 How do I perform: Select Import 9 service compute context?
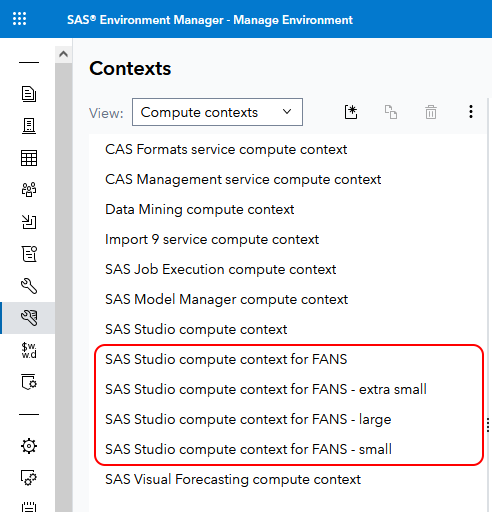(x=212, y=239)
